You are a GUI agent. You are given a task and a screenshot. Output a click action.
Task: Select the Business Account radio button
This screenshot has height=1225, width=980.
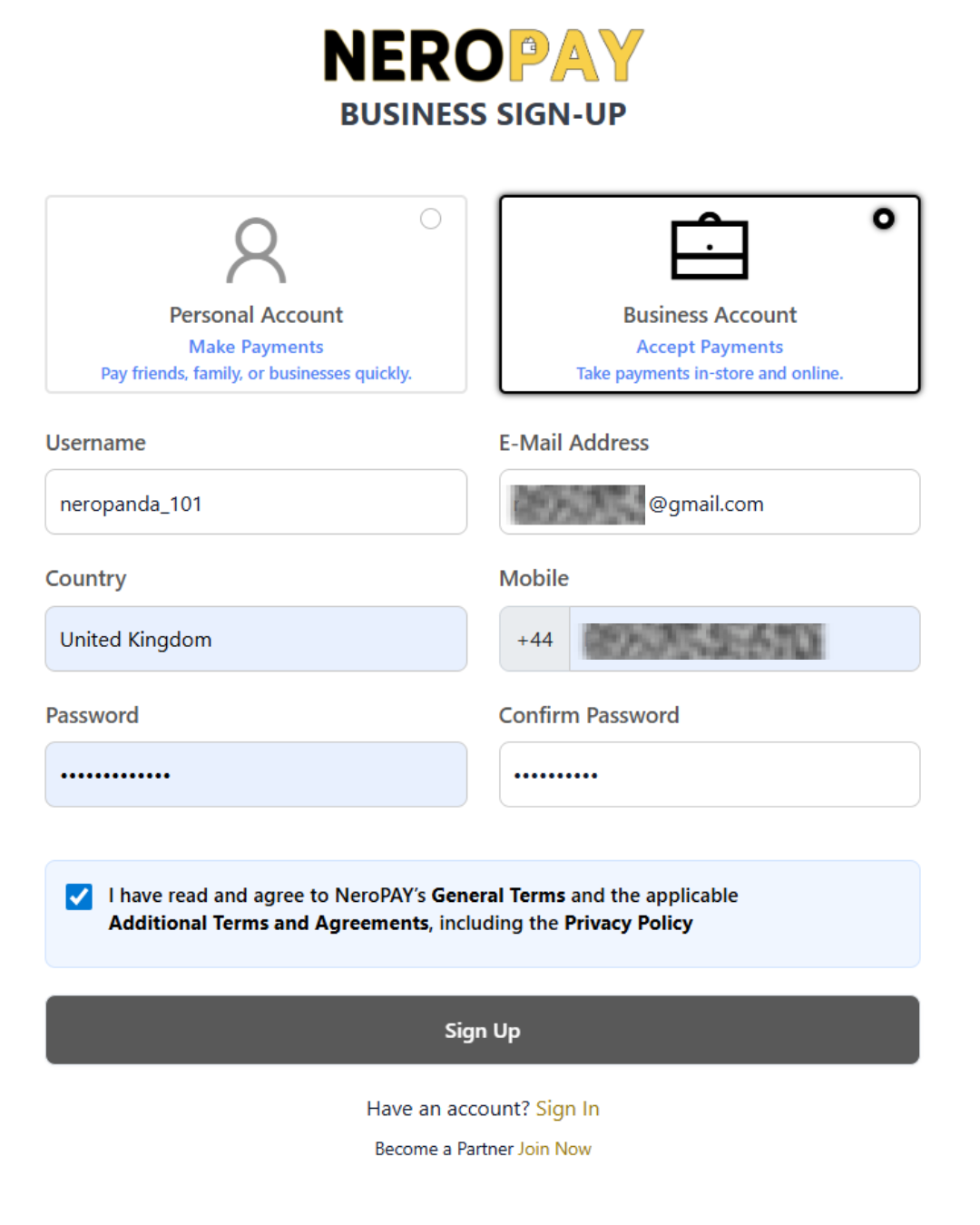pos(883,218)
